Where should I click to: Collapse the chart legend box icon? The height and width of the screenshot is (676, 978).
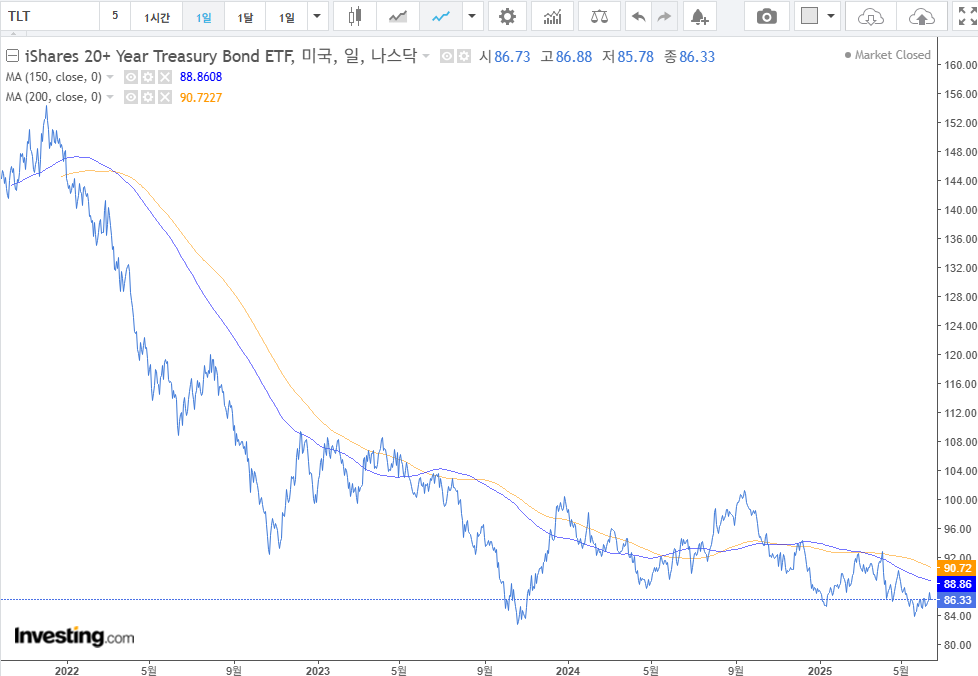[x=12, y=56]
